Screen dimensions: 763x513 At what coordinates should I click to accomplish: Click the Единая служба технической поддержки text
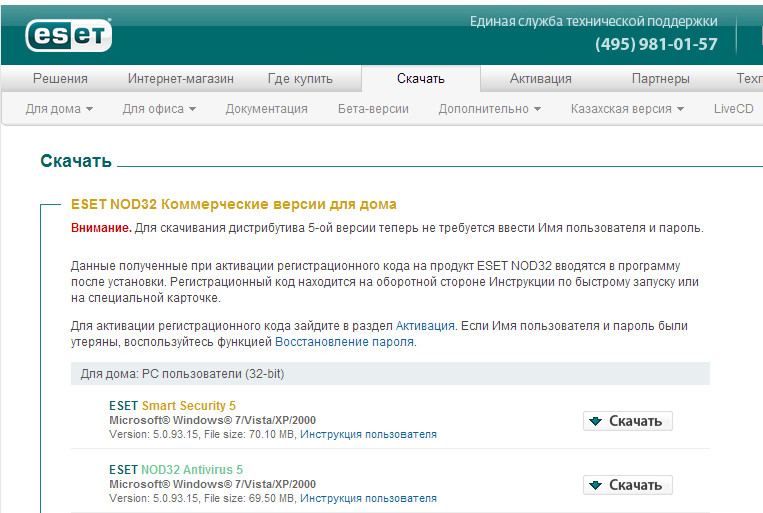click(x=593, y=21)
